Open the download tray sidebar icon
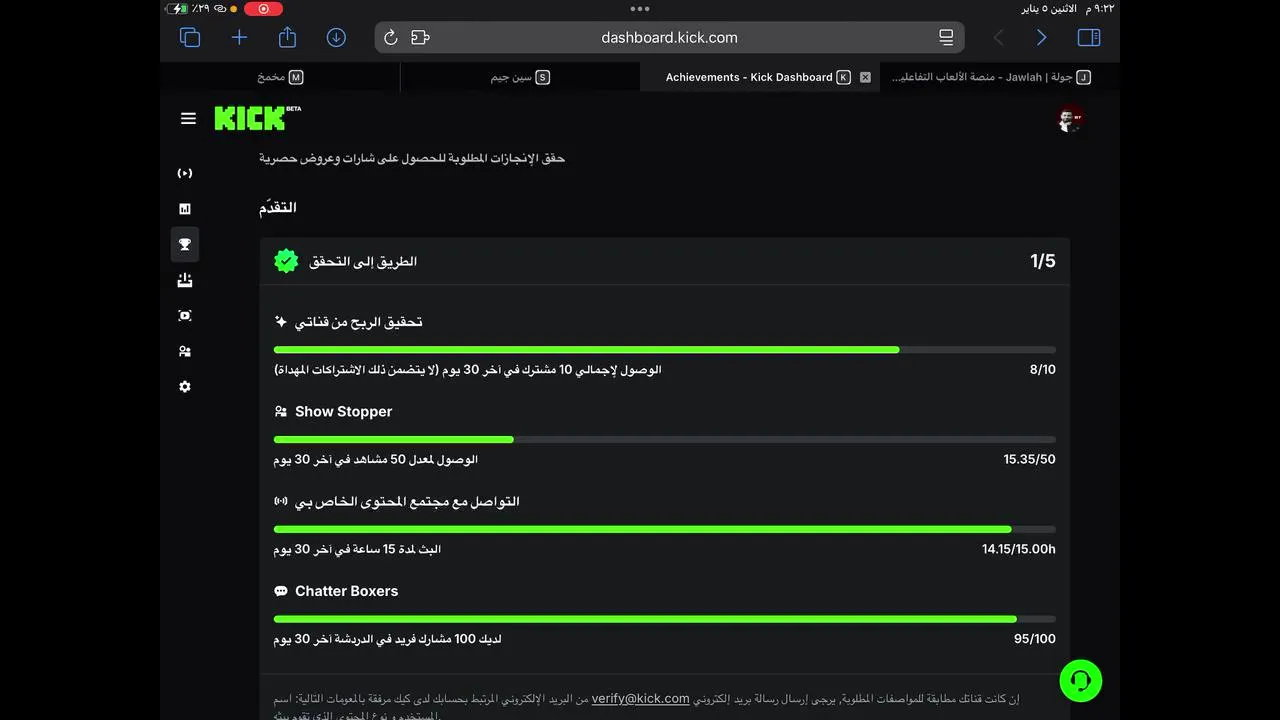This screenshot has height=720, width=1280. (x=185, y=281)
